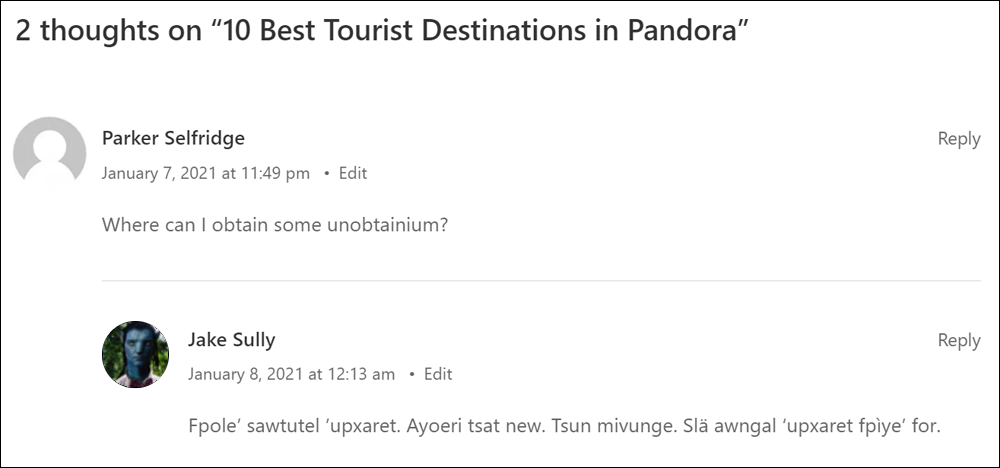Click the bullet separator before Jake's Edit link
This screenshot has height=468, width=1000.
(x=412, y=374)
